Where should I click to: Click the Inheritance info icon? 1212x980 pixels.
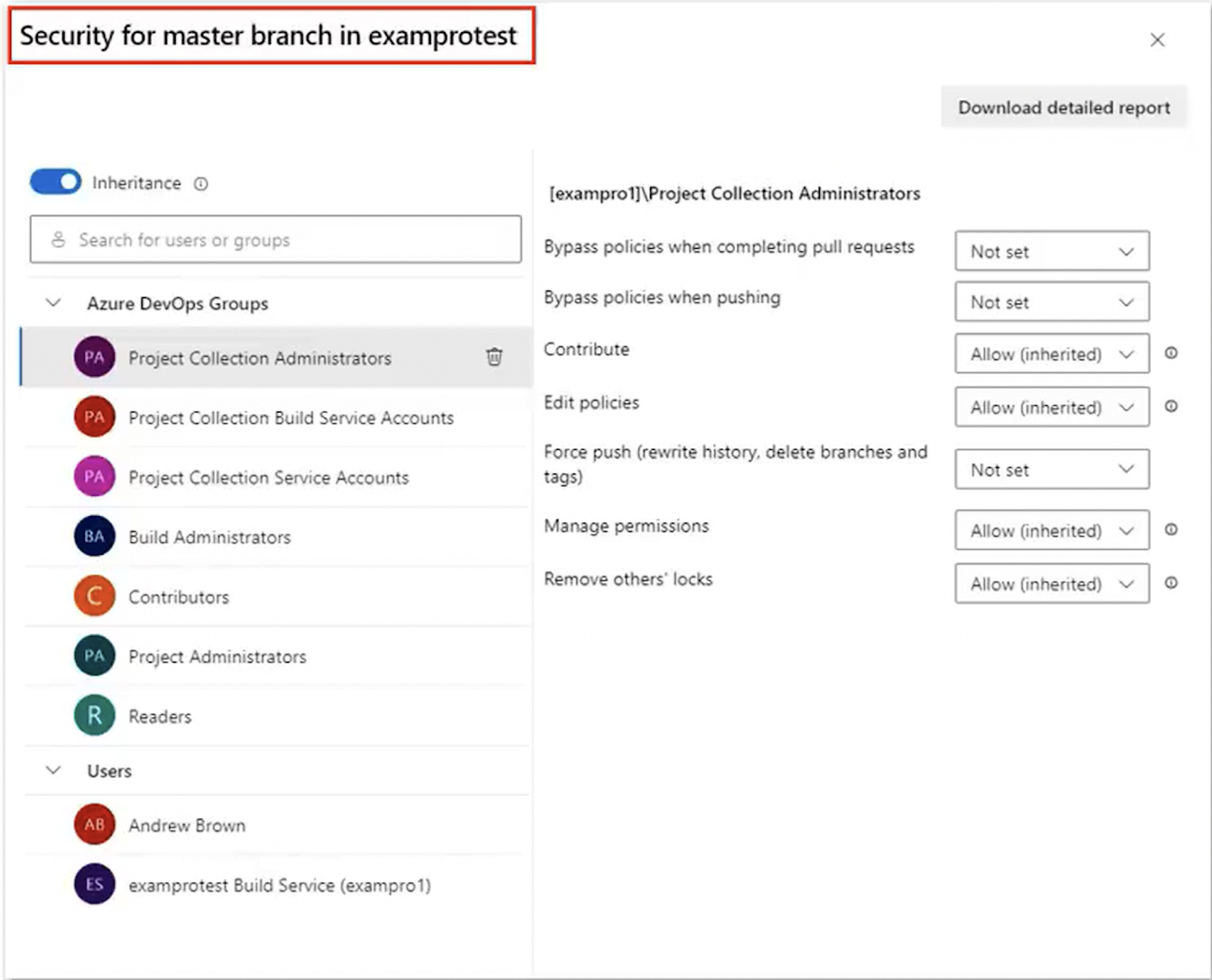coord(201,184)
